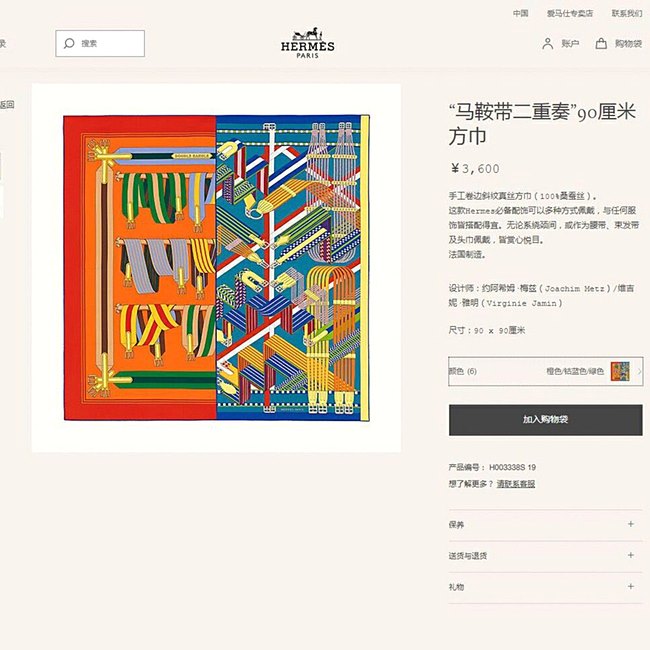Click the Hermès Paris carriage logo
Screen dimensions: 650x650
[x=308, y=43]
